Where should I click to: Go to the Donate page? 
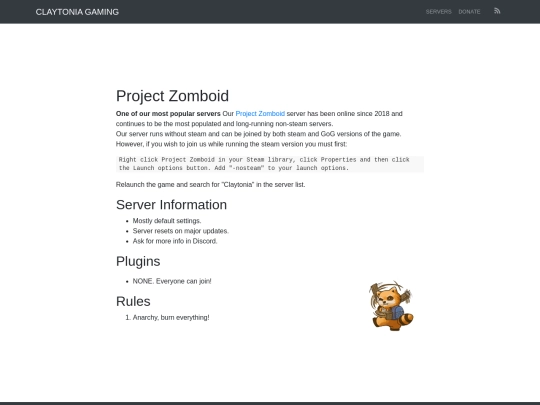click(x=469, y=12)
